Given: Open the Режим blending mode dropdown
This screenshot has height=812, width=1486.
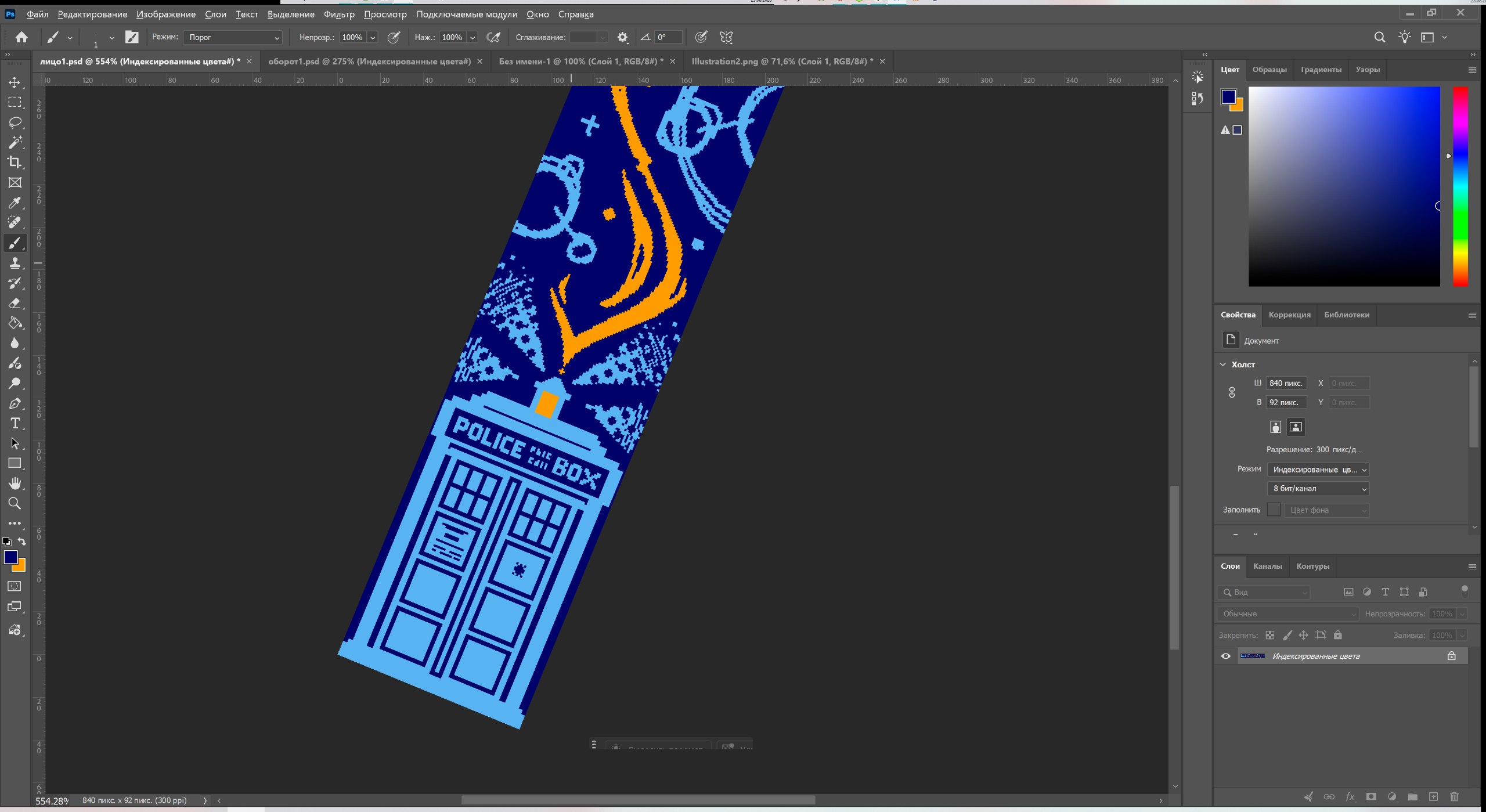Looking at the screenshot, I should 233,37.
